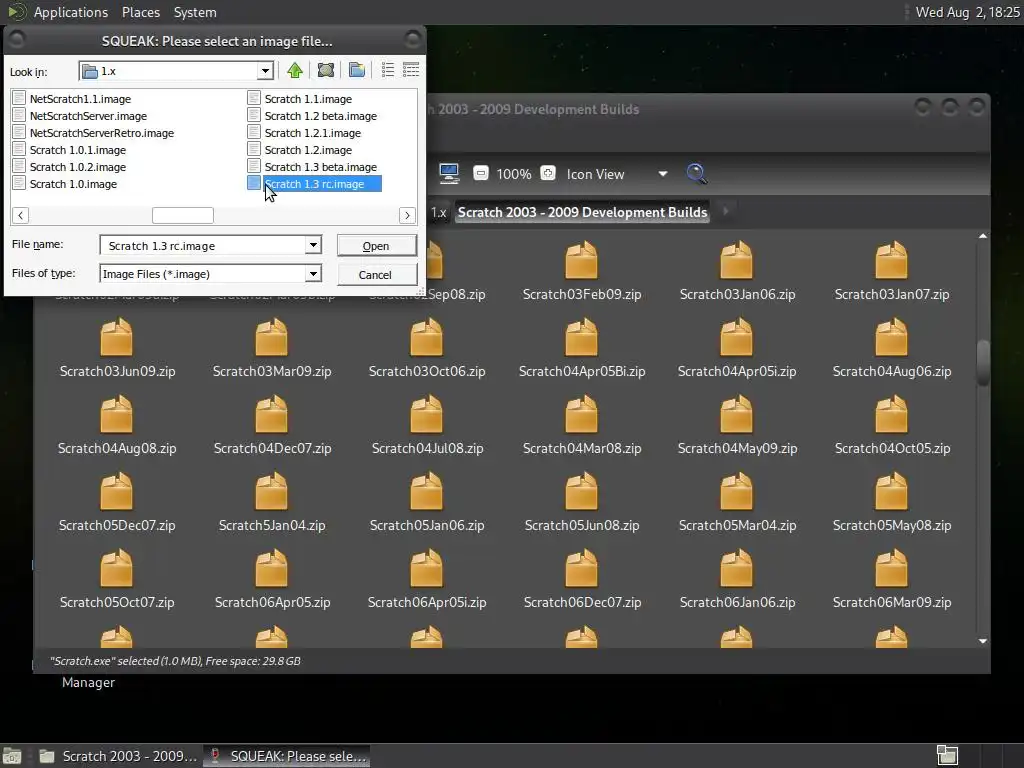This screenshot has width=1024, height=768.
Task: Click the file list horizontal scrollbar thumb
Action: [183, 215]
